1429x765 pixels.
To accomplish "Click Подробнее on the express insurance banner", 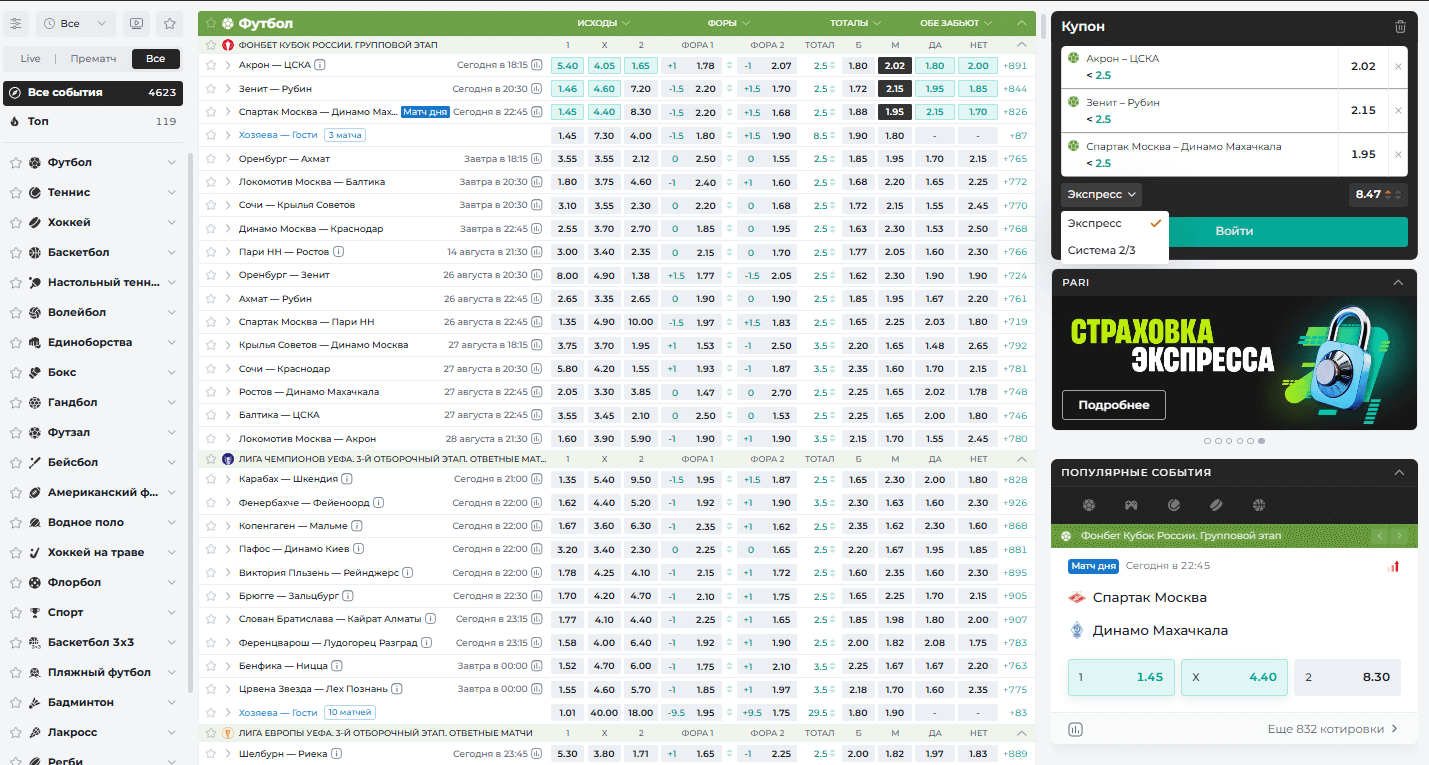I will click(1114, 405).
